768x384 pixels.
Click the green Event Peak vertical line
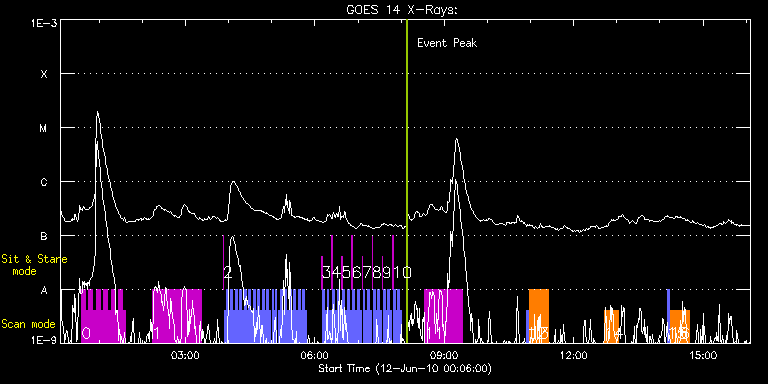[407, 181]
